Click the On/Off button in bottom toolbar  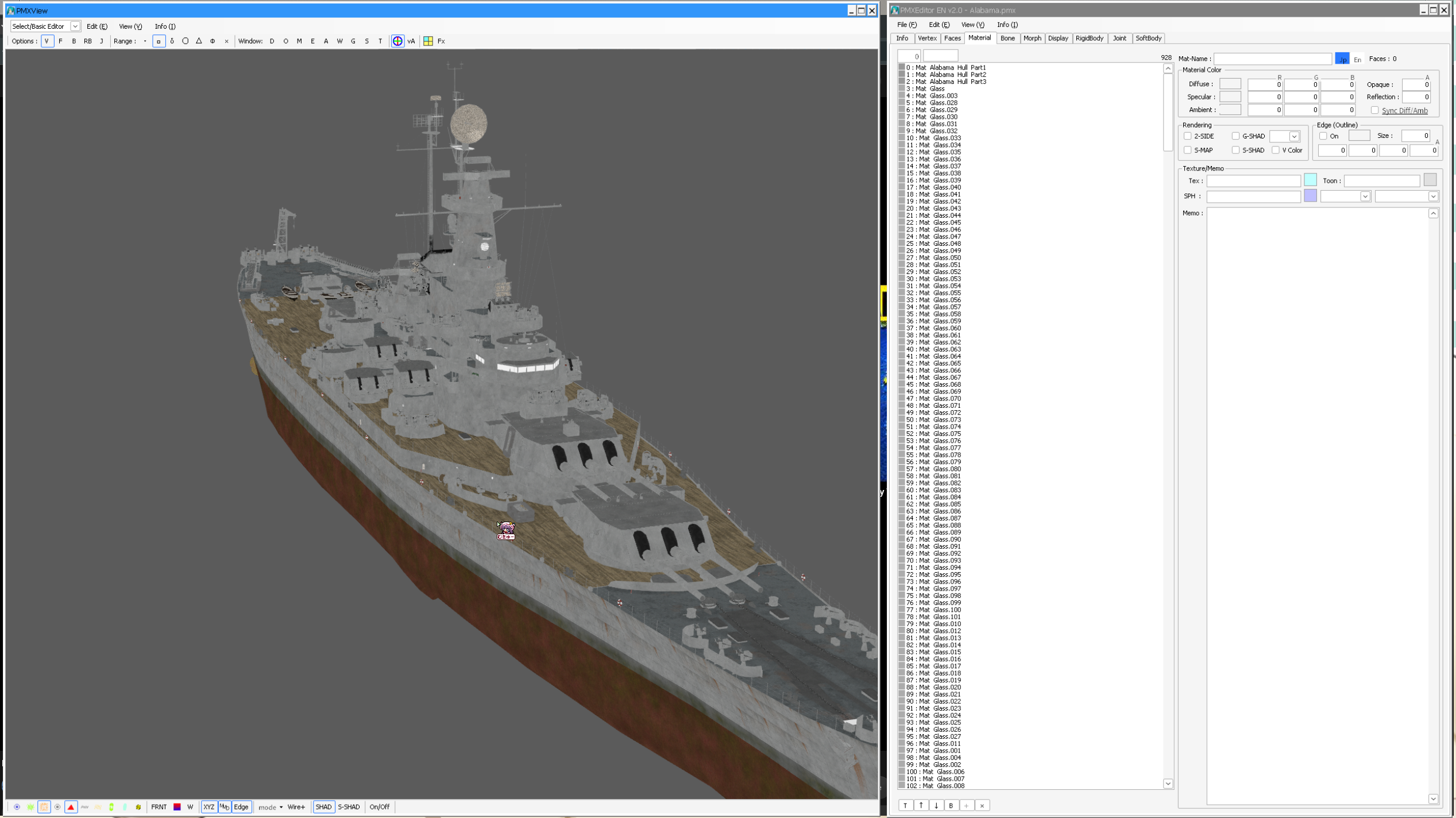(x=379, y=807)
